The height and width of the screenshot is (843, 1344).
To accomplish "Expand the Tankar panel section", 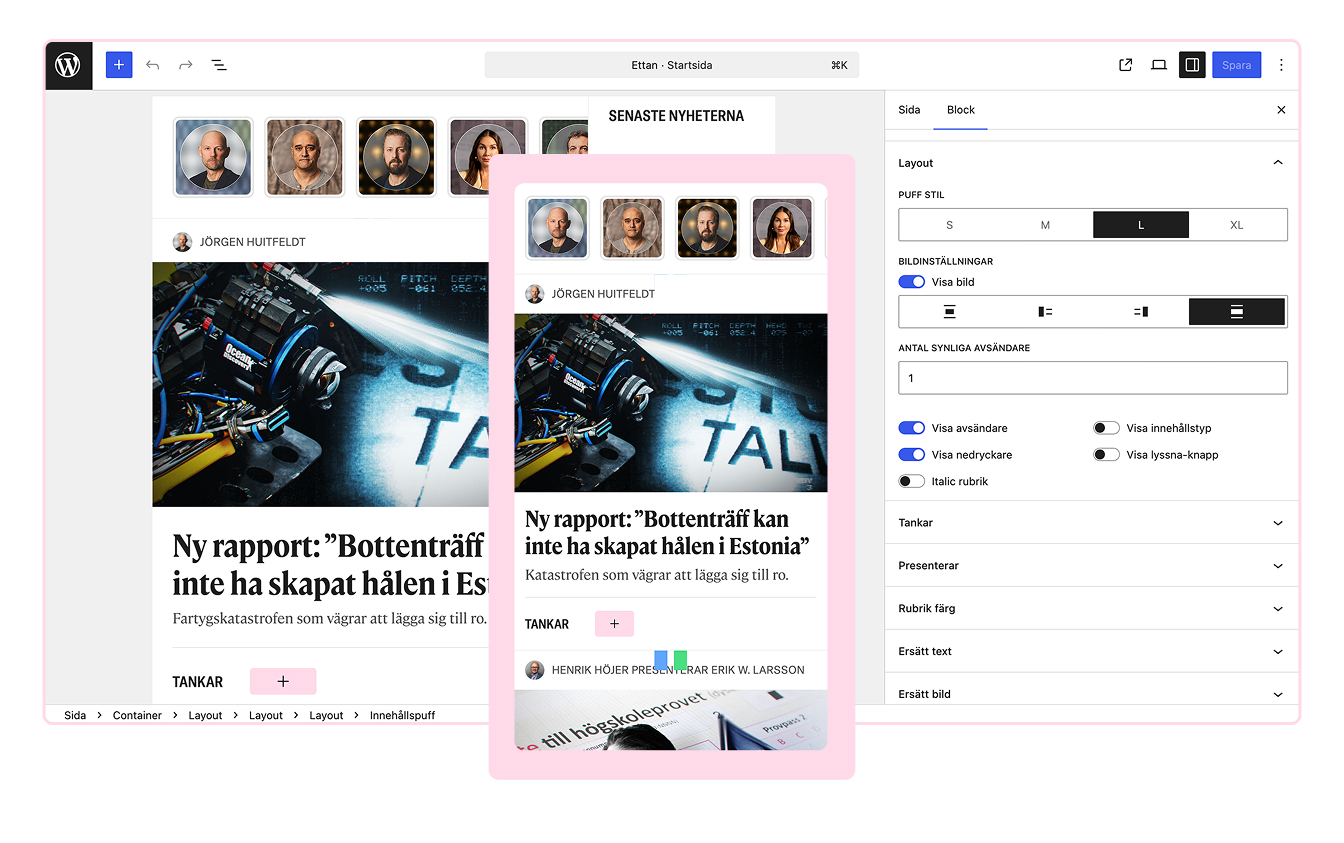I will click(1091, 523).
